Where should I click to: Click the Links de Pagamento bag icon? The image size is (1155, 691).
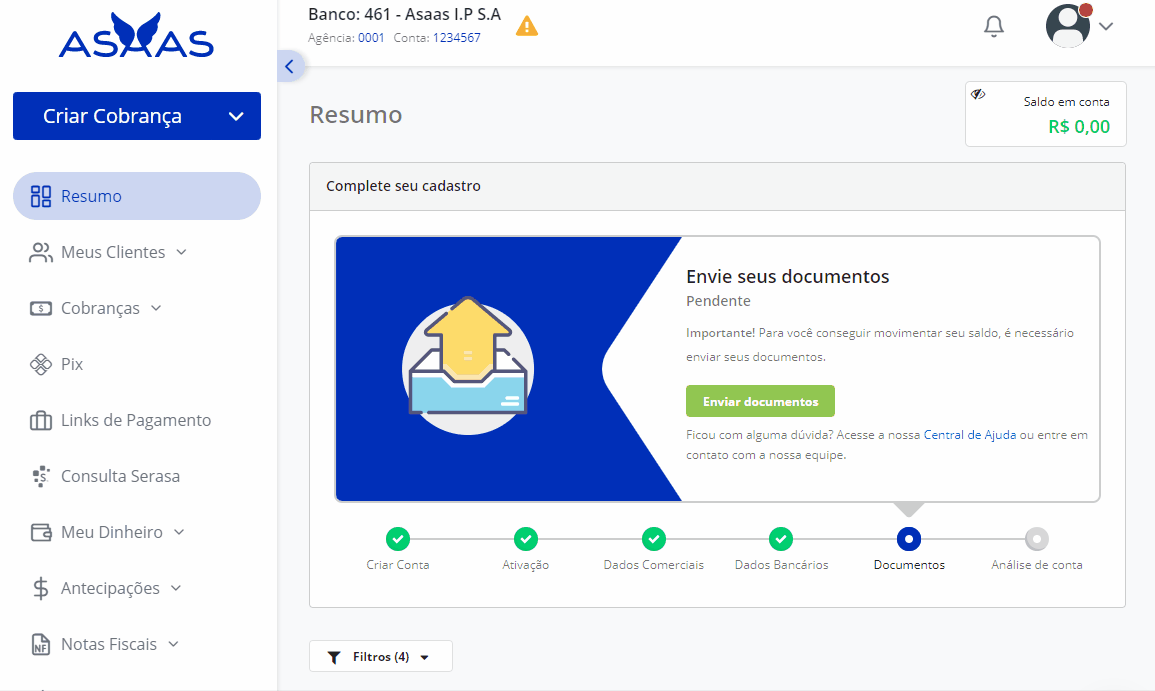pyautogui.click(x=41, y=420)
